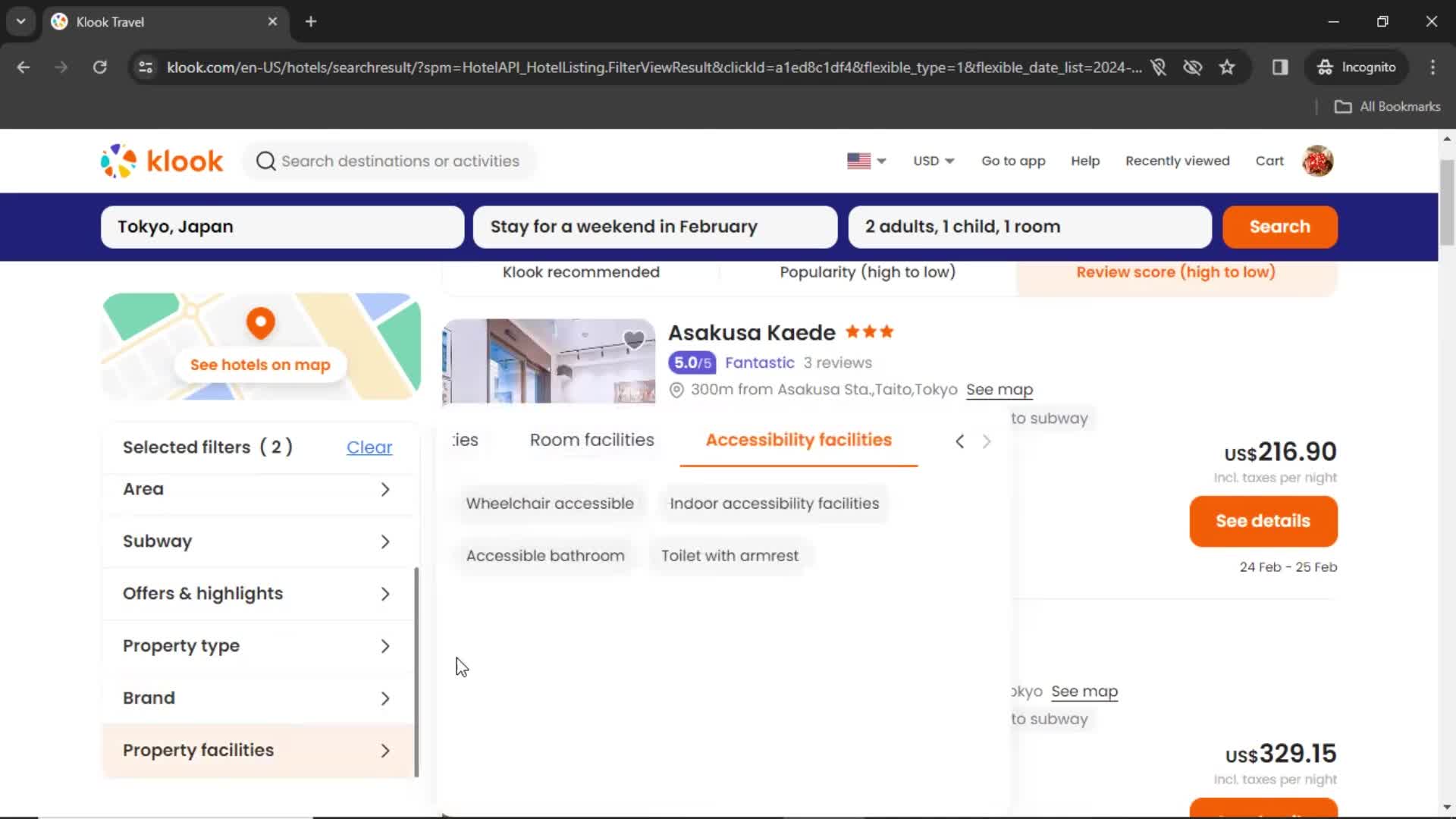The width and height of the screenshot is (1456, 819).
Task: Click the Stay for a weekend date field
Action: 655,227
